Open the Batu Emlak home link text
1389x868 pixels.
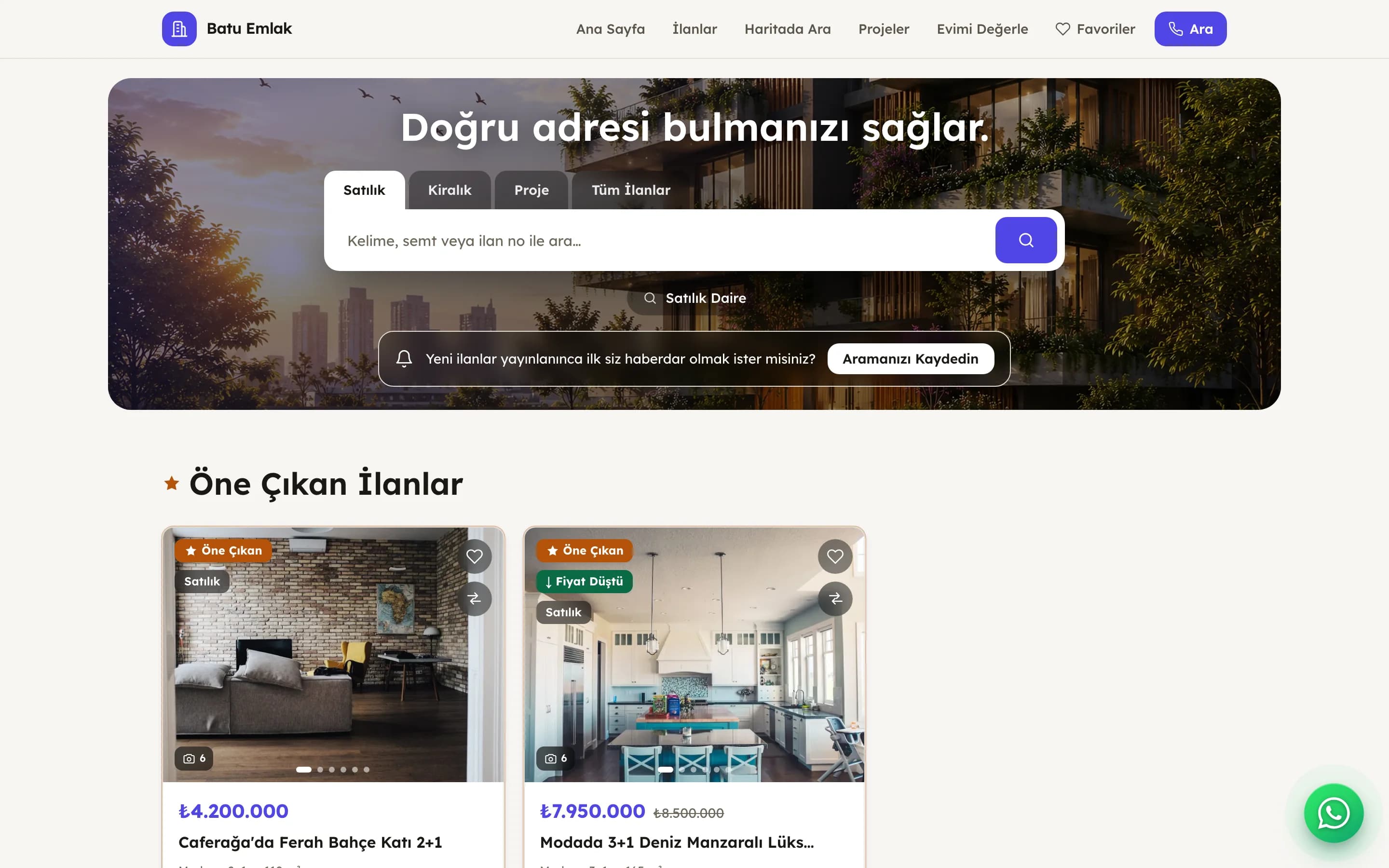coord(249,29)
